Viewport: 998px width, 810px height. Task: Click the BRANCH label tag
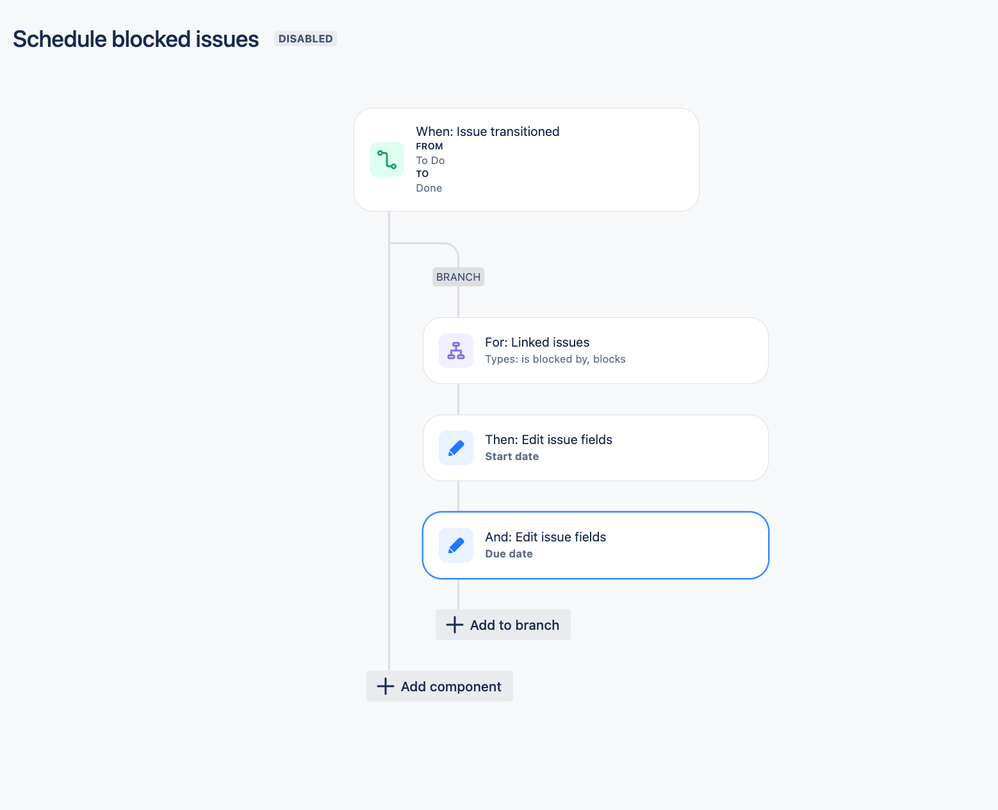tap(458, 277)
